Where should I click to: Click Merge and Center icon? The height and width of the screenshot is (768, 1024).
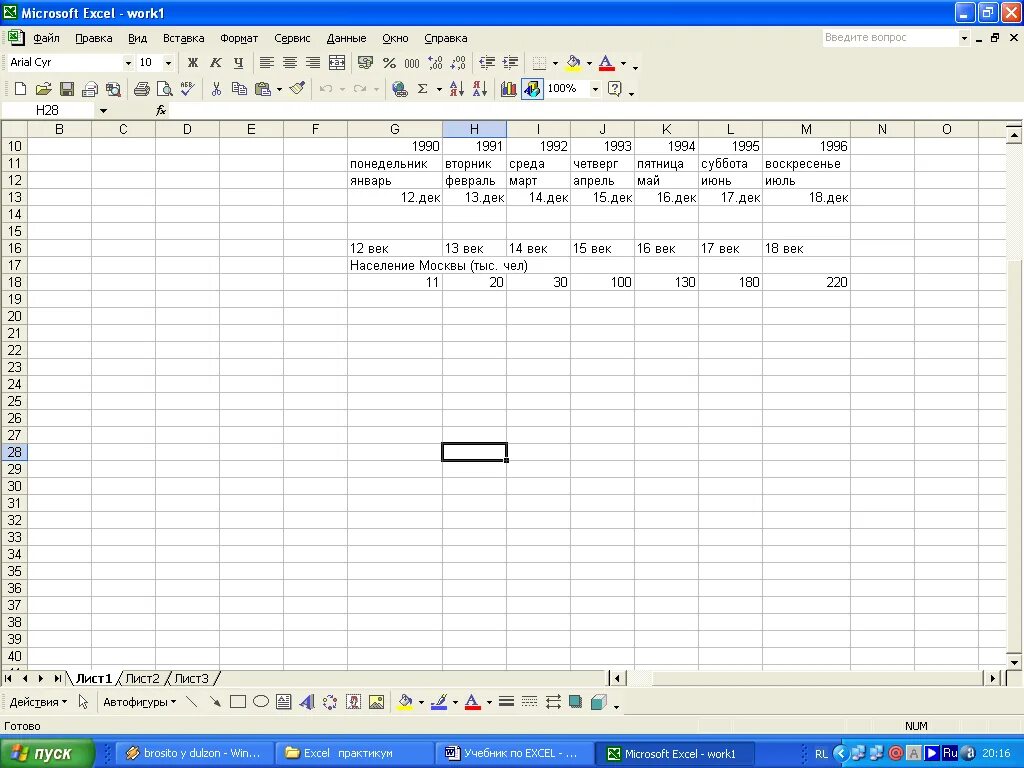337,63
